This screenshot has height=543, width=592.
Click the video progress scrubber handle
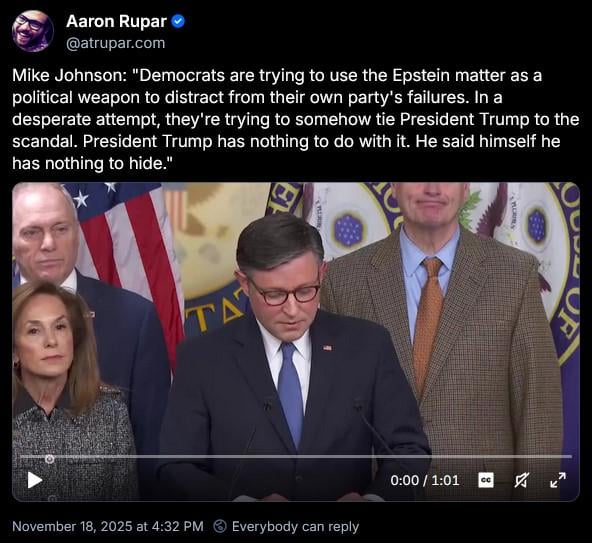tap(49, 459)
